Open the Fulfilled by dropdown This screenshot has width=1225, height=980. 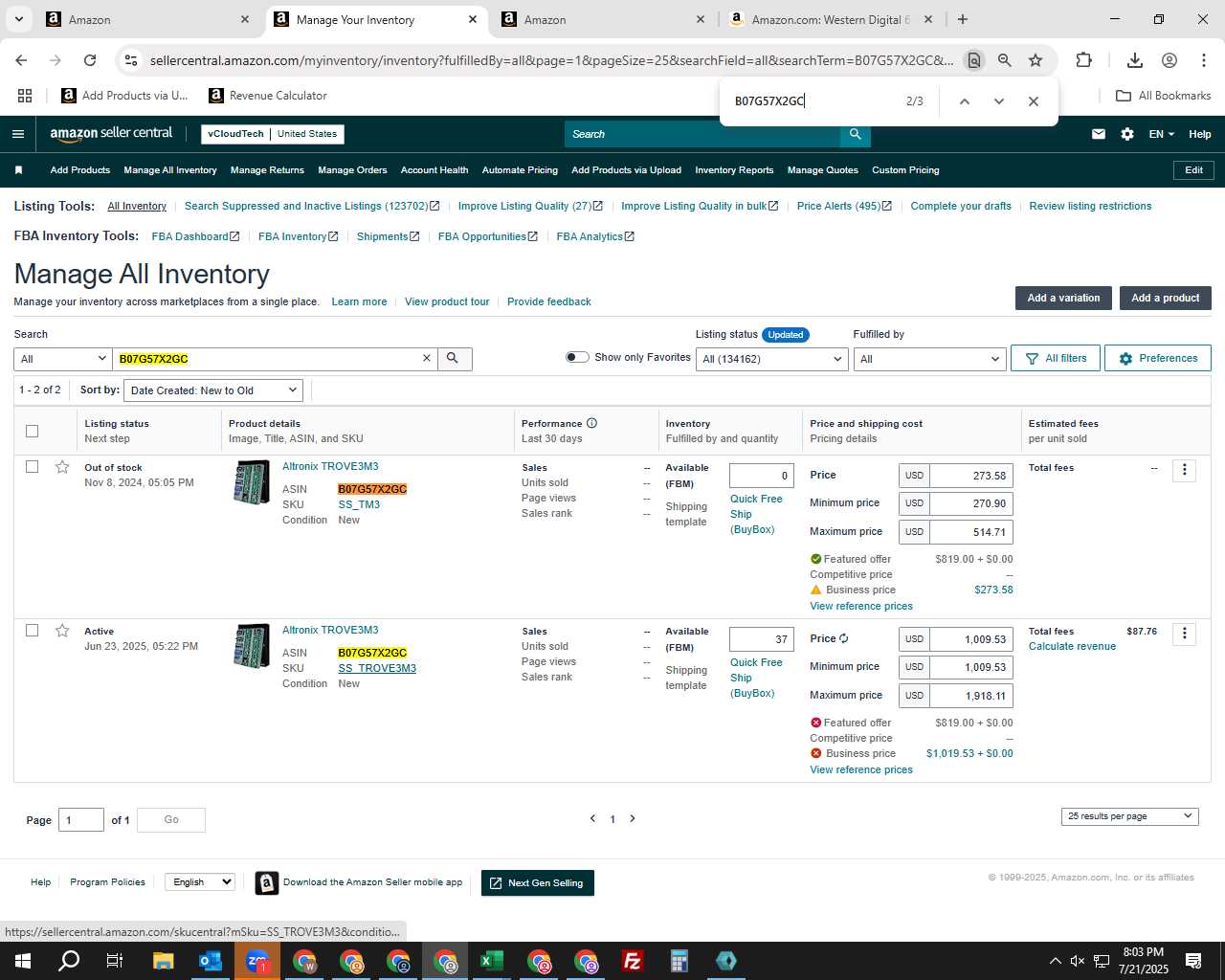[928, 359]
